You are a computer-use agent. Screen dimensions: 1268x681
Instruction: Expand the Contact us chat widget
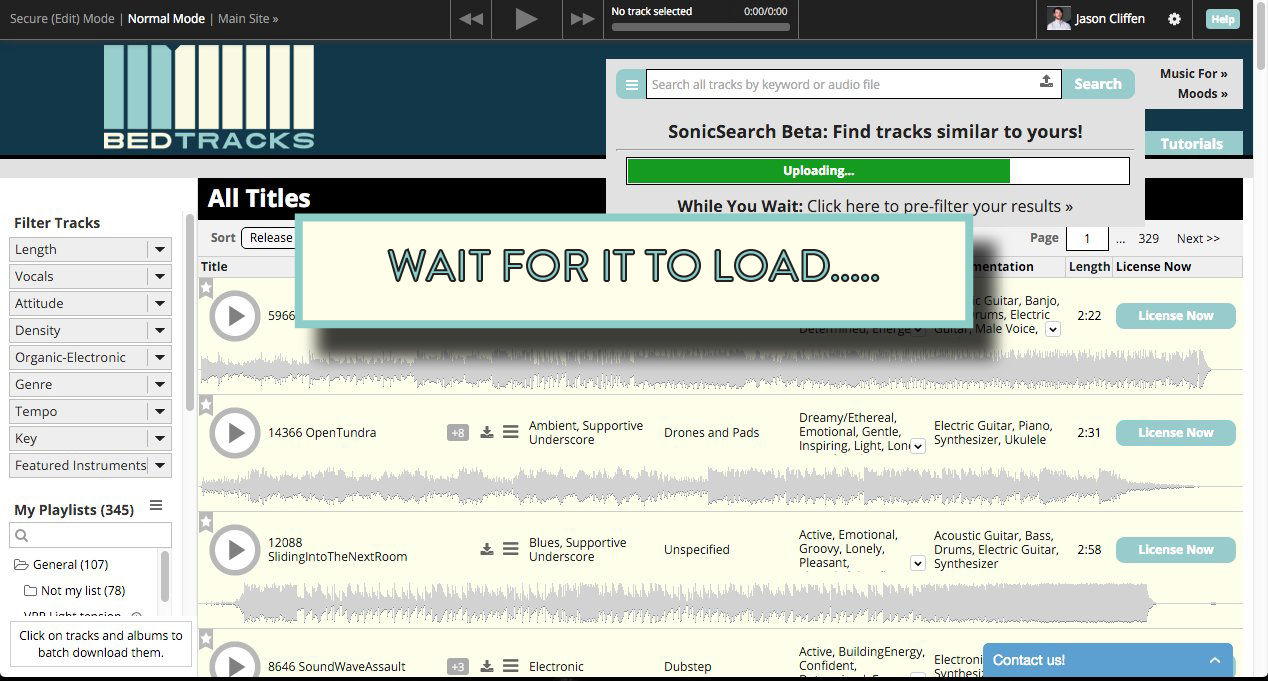pyautogui.click(x=1109, y=661)
